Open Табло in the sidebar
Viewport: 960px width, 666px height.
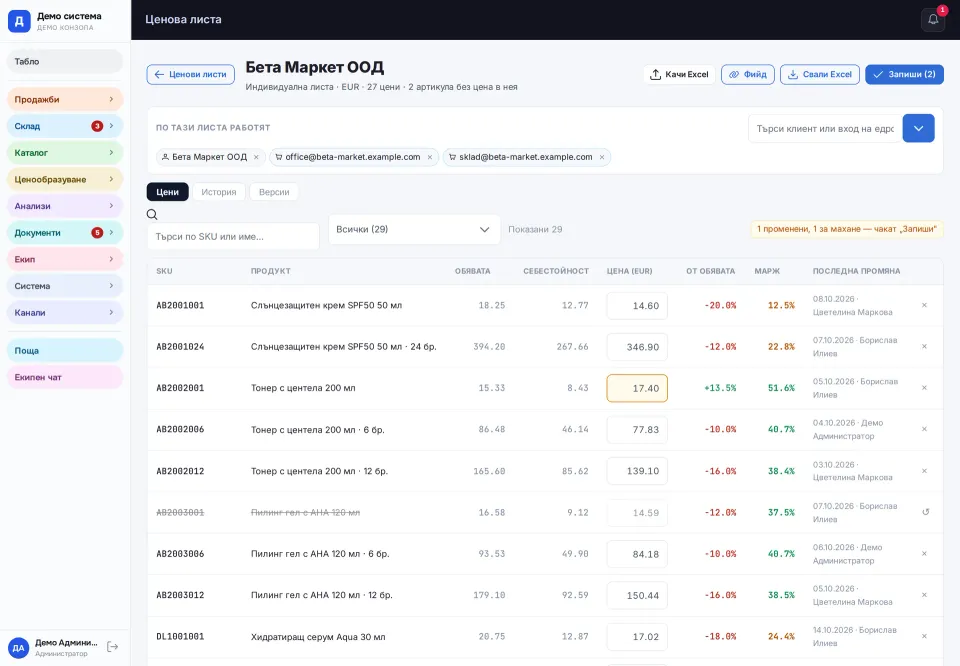point(65,61)
